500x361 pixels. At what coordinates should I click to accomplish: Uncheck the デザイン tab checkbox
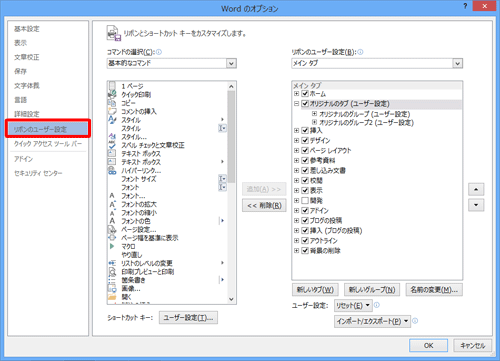pos(305,140)
